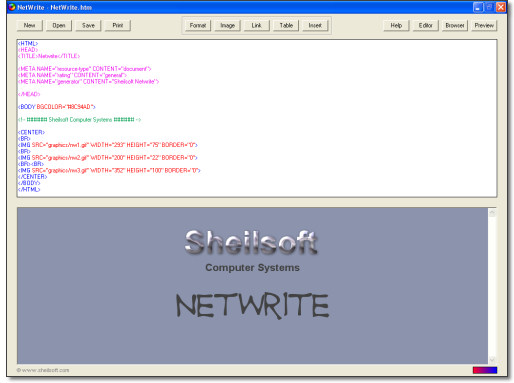Click the IMG line for nw3.gif
This screenshot has width=514, height=383.
click(109, 170)
